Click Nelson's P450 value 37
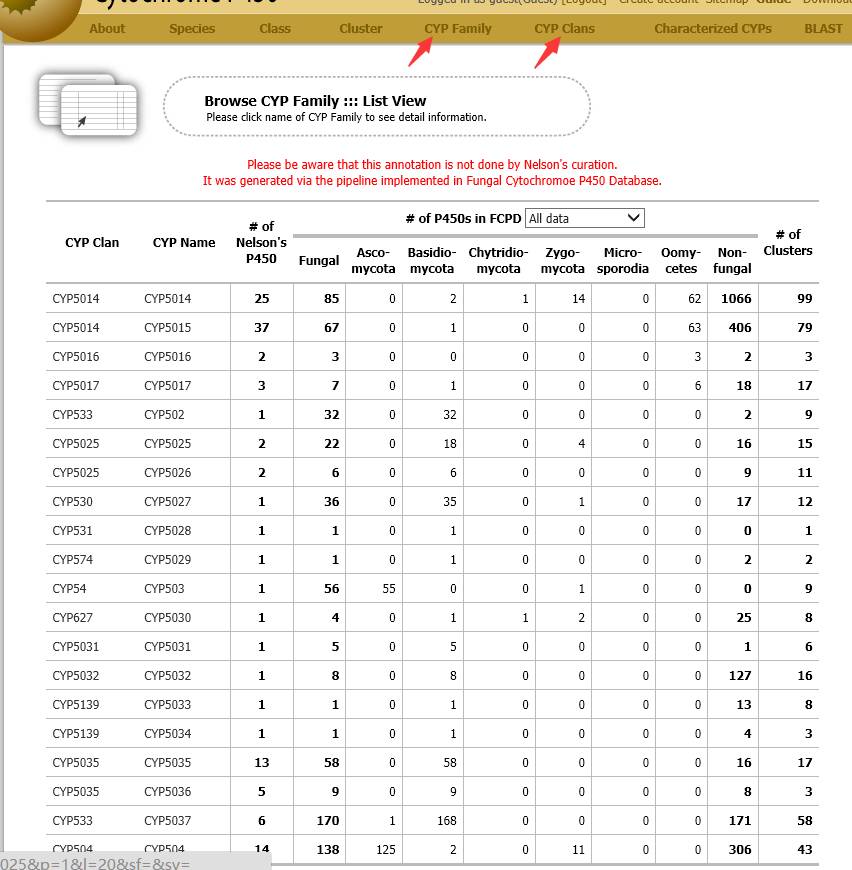852x870 pixels. pyautogui.click(x=262, y=327)
